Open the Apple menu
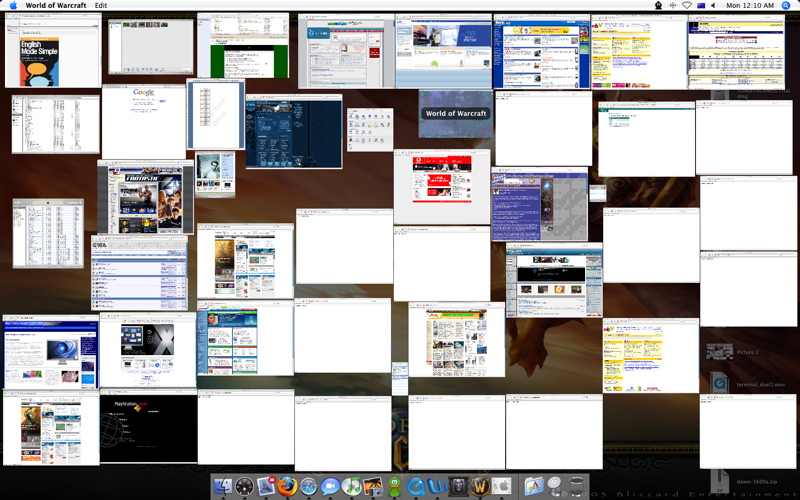 click(x=13, y=6)
